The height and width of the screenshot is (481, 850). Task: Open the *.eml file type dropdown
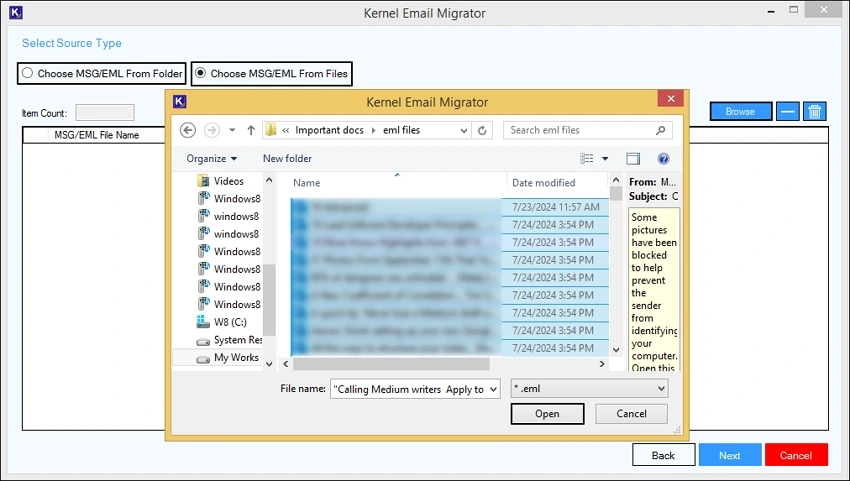click(589, 388)
